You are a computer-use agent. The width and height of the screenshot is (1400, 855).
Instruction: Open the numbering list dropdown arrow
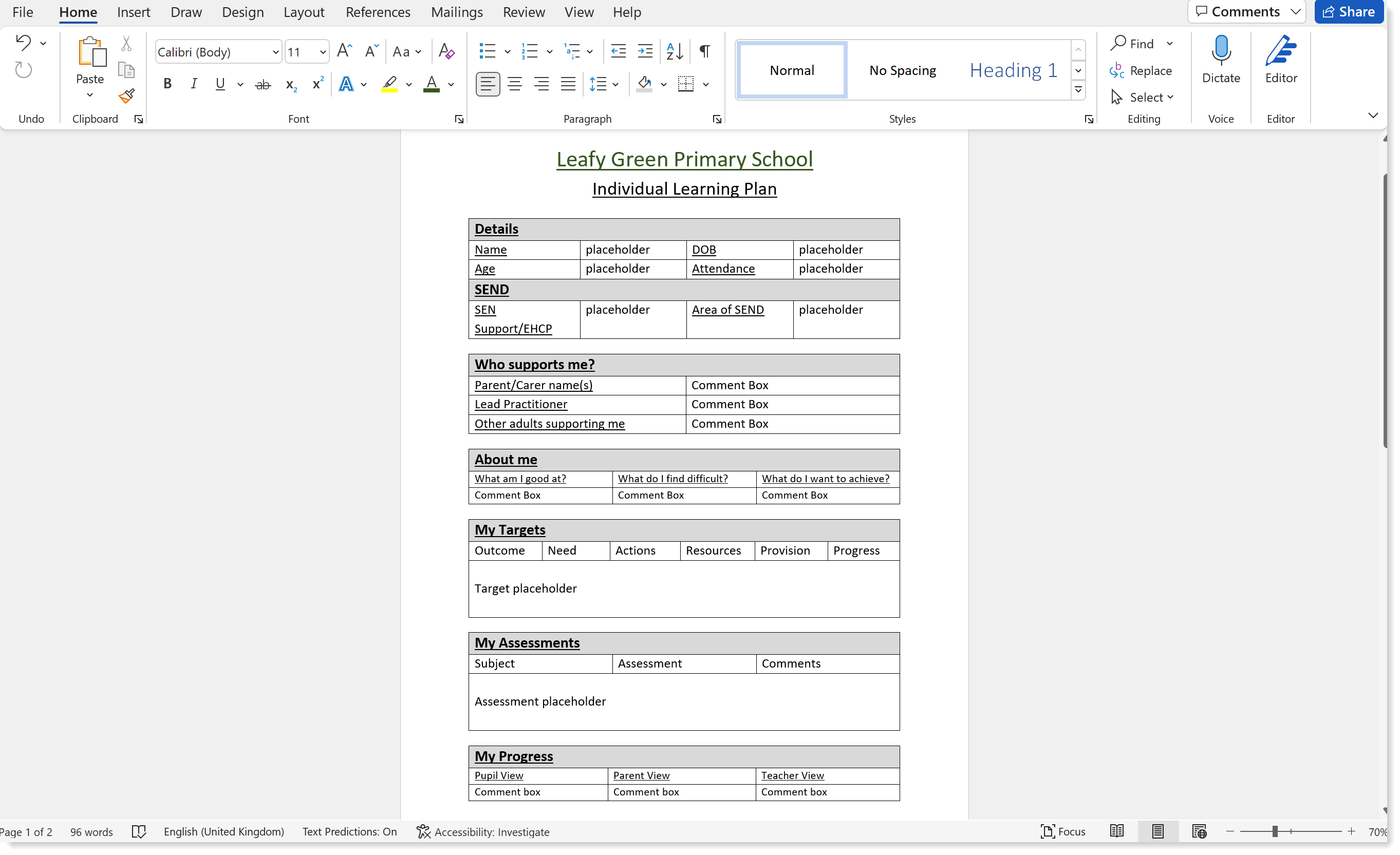[x=549, y=52]
